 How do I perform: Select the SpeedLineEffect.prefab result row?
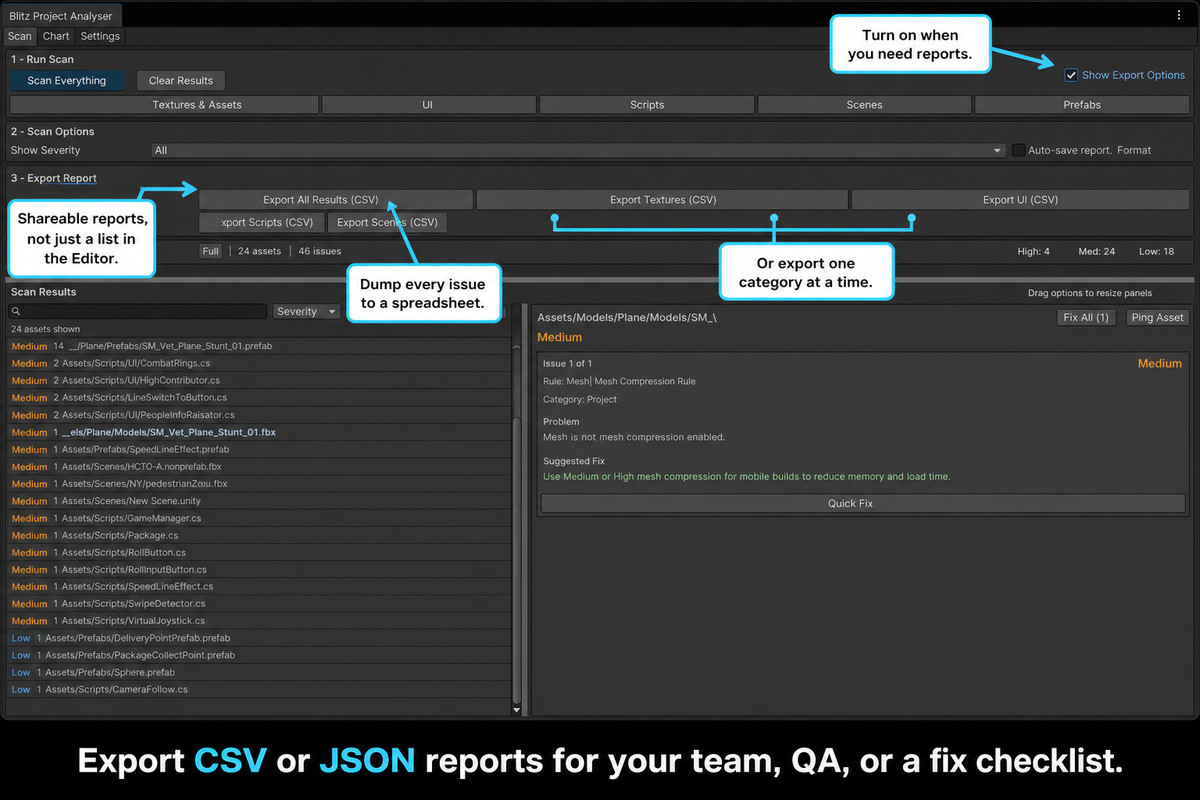tap(258, 449)
